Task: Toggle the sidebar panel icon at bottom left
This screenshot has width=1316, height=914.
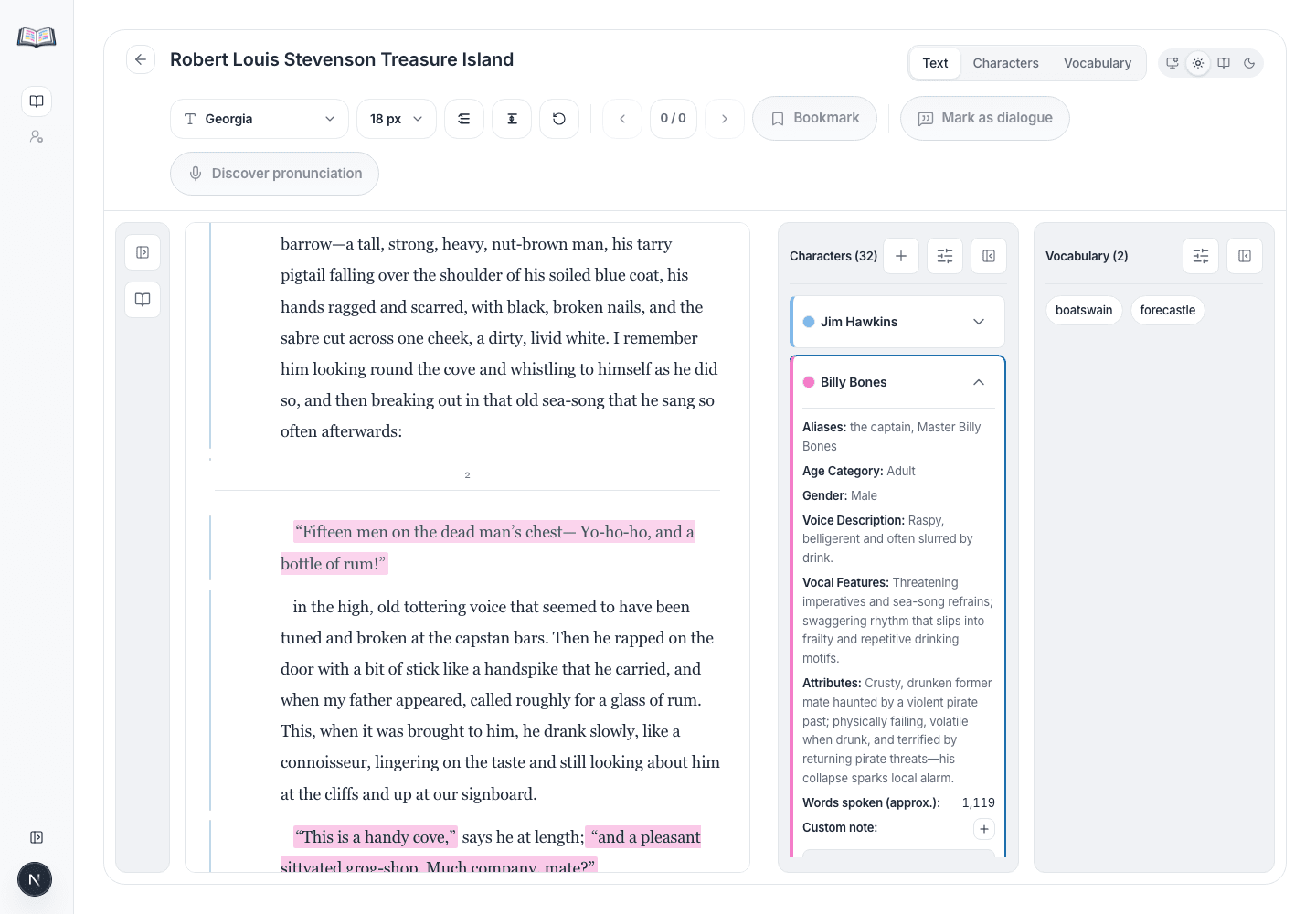Action: tap(37, 837)
